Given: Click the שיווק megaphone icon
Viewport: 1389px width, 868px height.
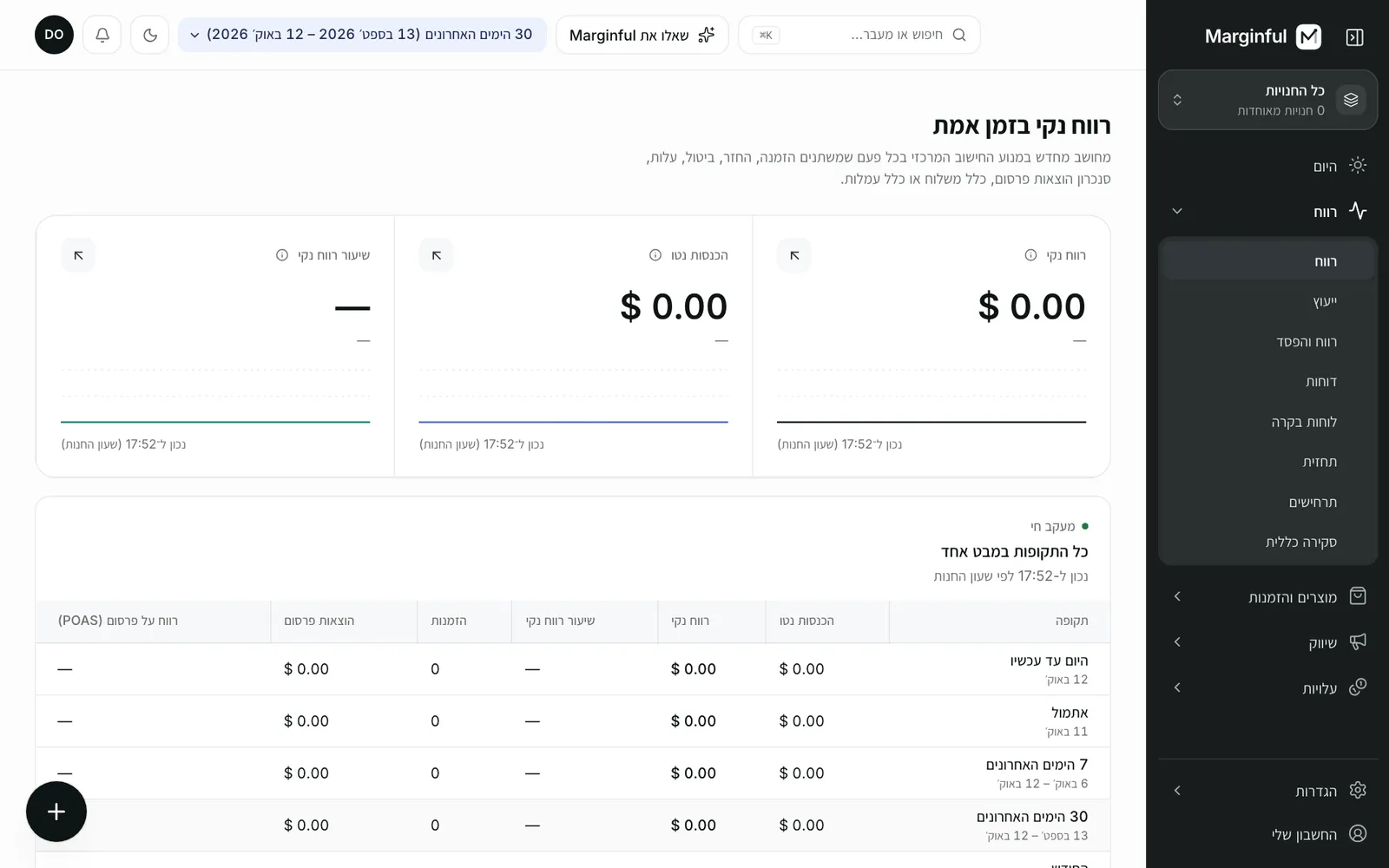Looking at the screenshot, I should [1358, 642].
